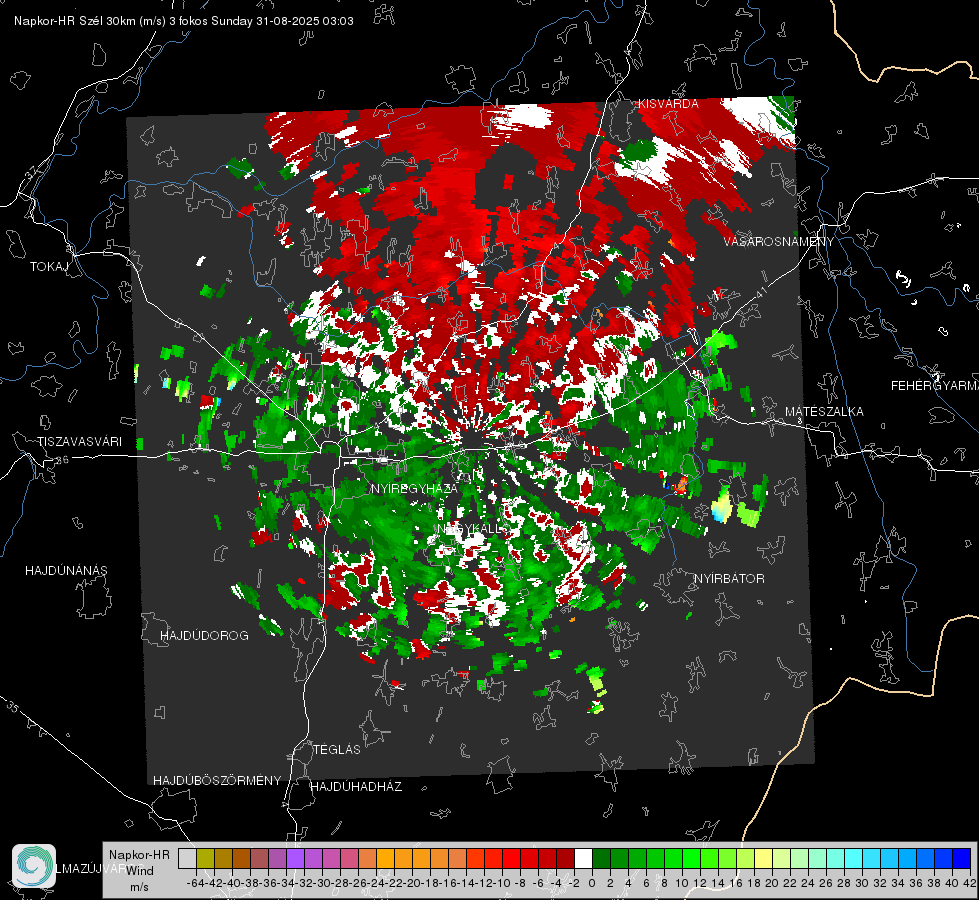979x900 pixels.
Task: Click the '-10' legend scale value
Action: (502, 883)
